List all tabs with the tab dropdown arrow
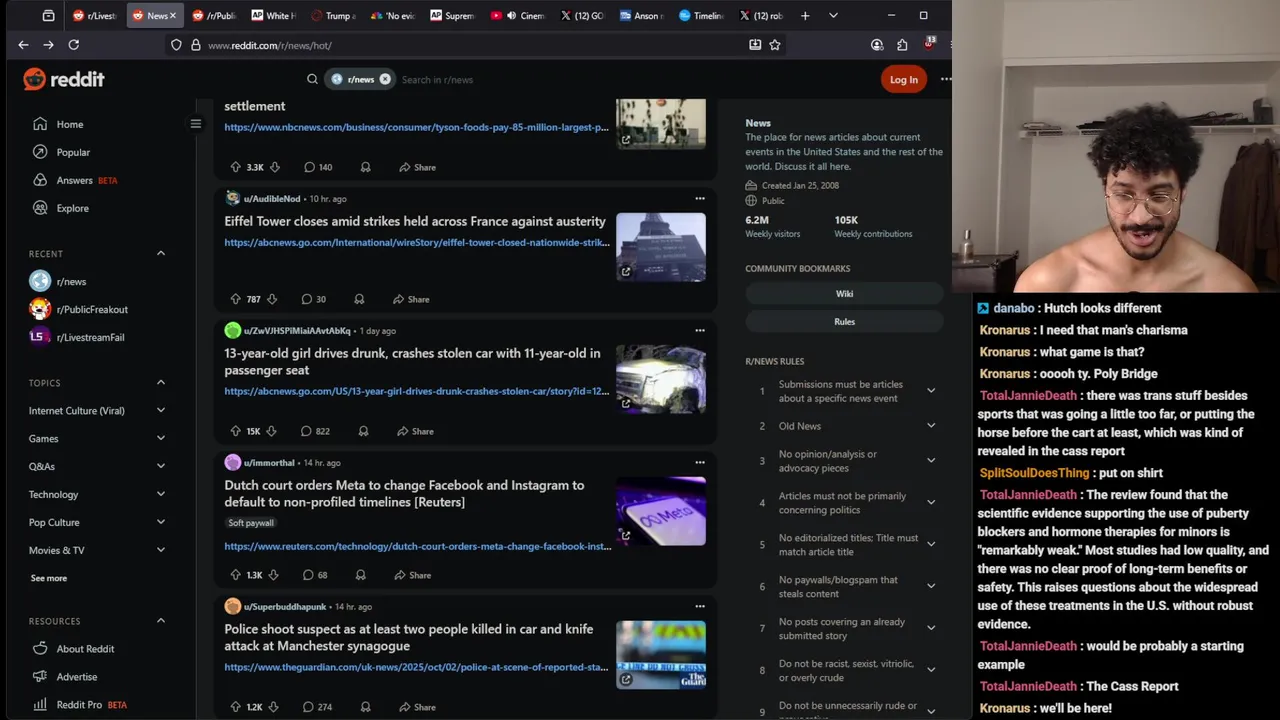The height and width of the screenshot is (720, 1280). pyautogui.click(x=833, y=15)
